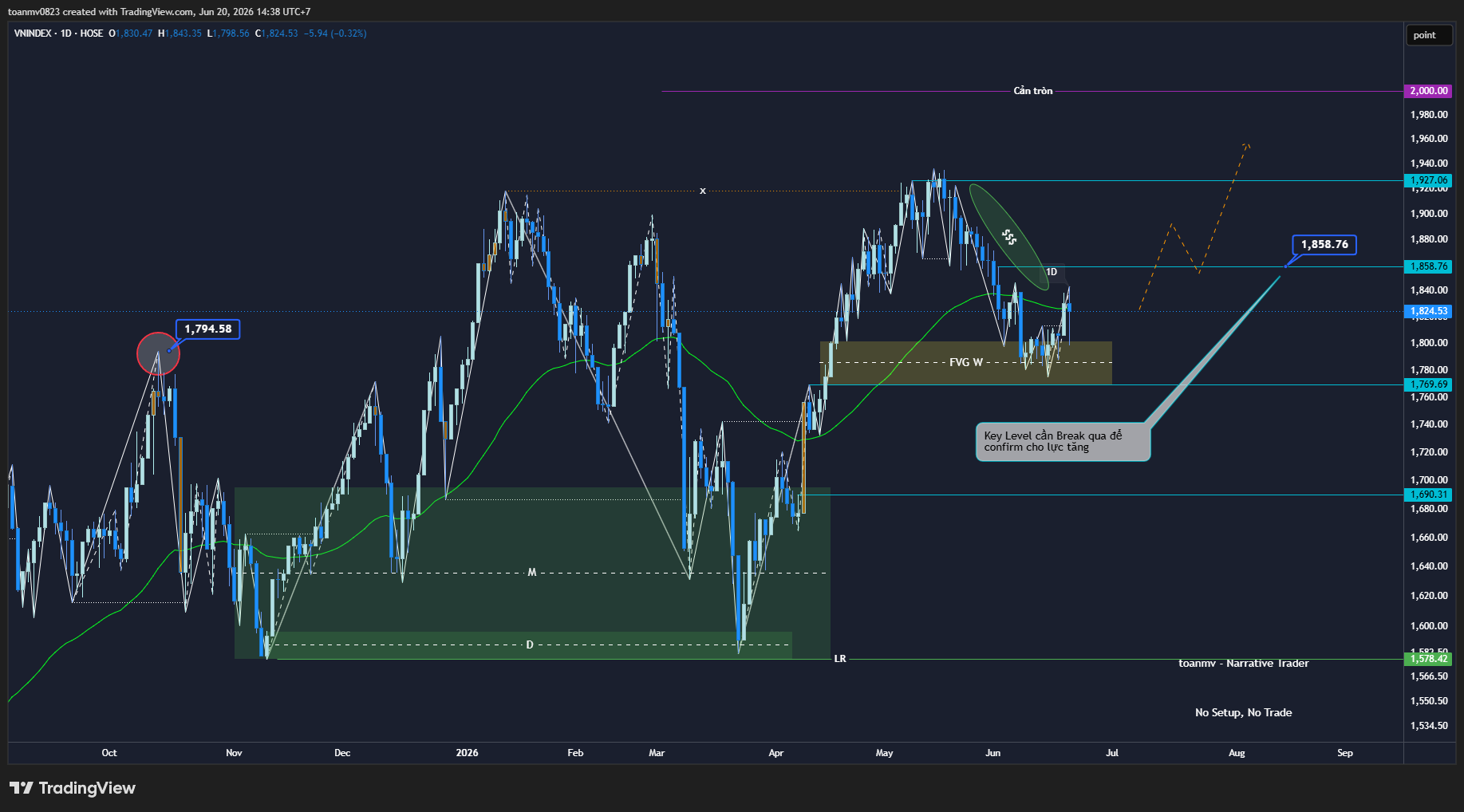Select the 1D label near the ellipse
The height and width of the screenshot is (812, 1464).
[1052, 272]
